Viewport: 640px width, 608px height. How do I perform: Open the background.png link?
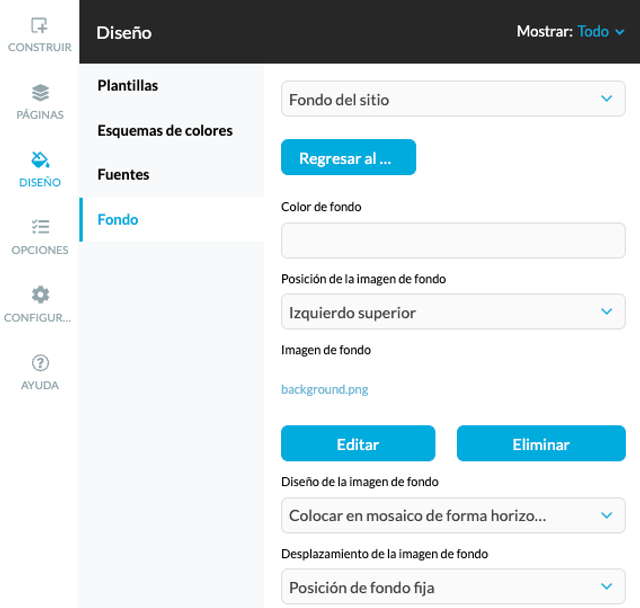pos(324,389)
